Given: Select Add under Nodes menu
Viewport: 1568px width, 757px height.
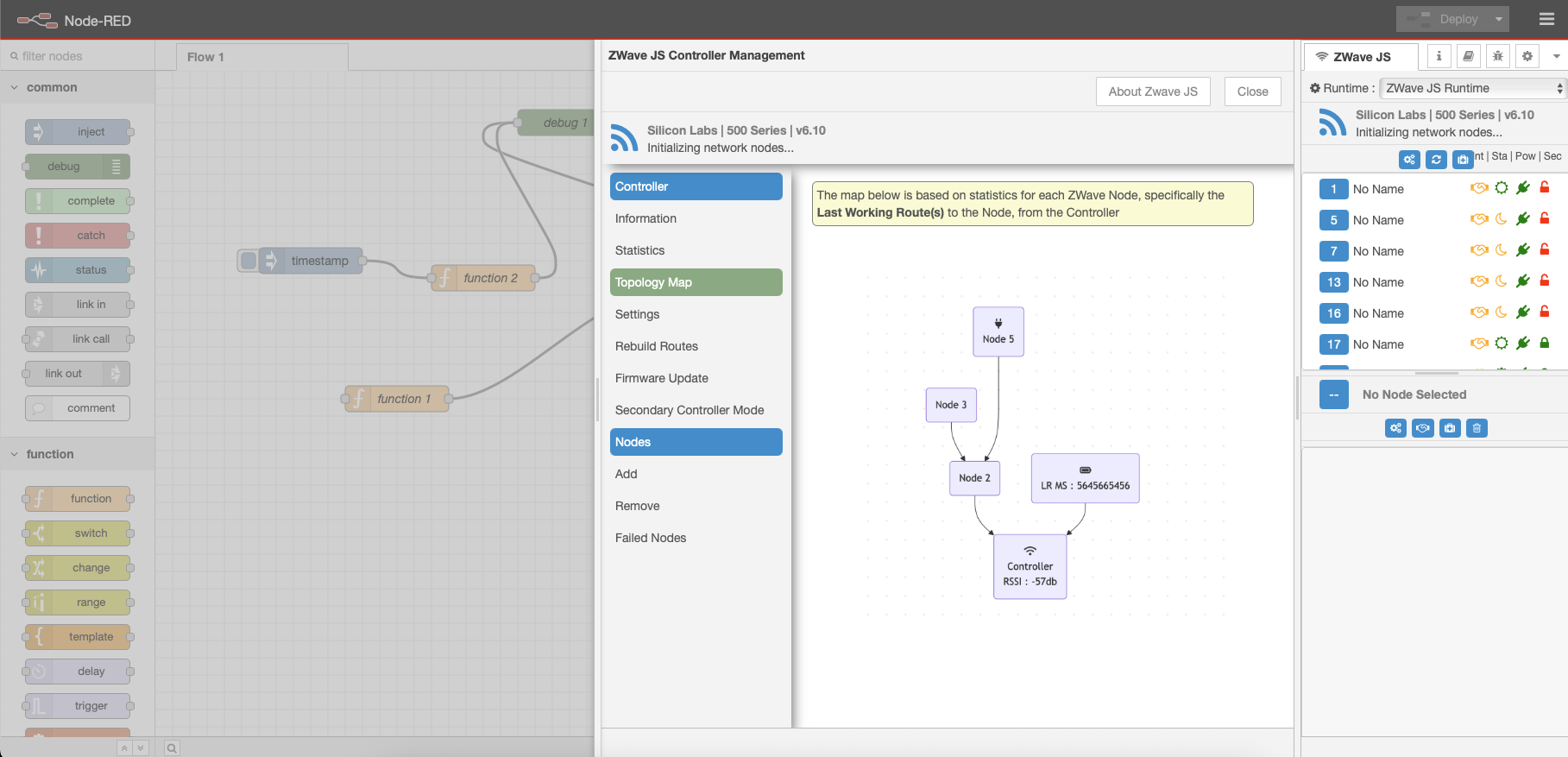Looking at the screenshot, I should point(696,474).
